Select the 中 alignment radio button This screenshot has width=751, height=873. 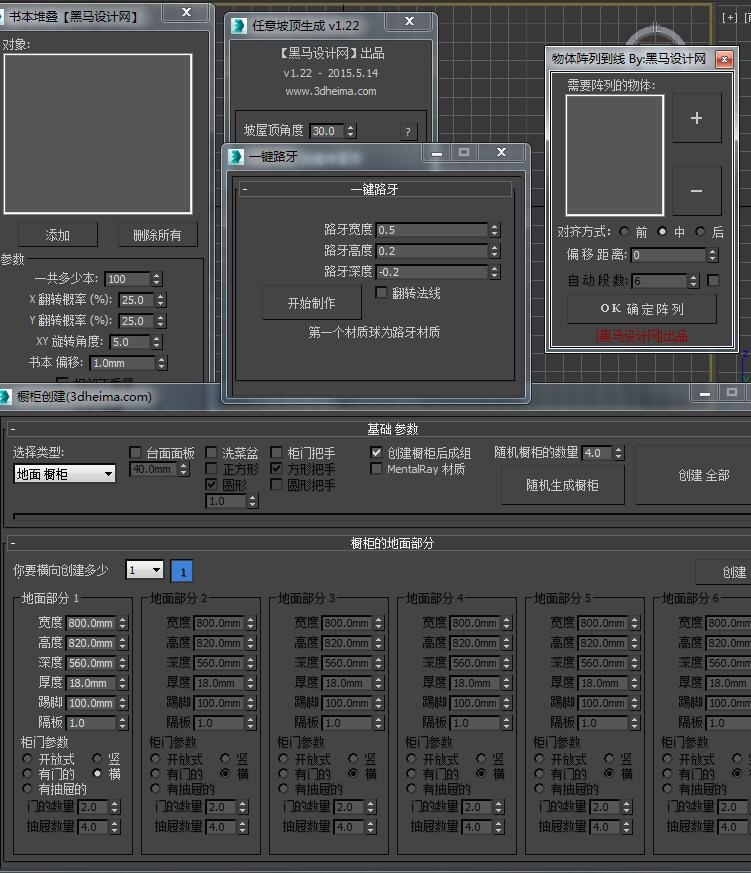tap(662, 231)
